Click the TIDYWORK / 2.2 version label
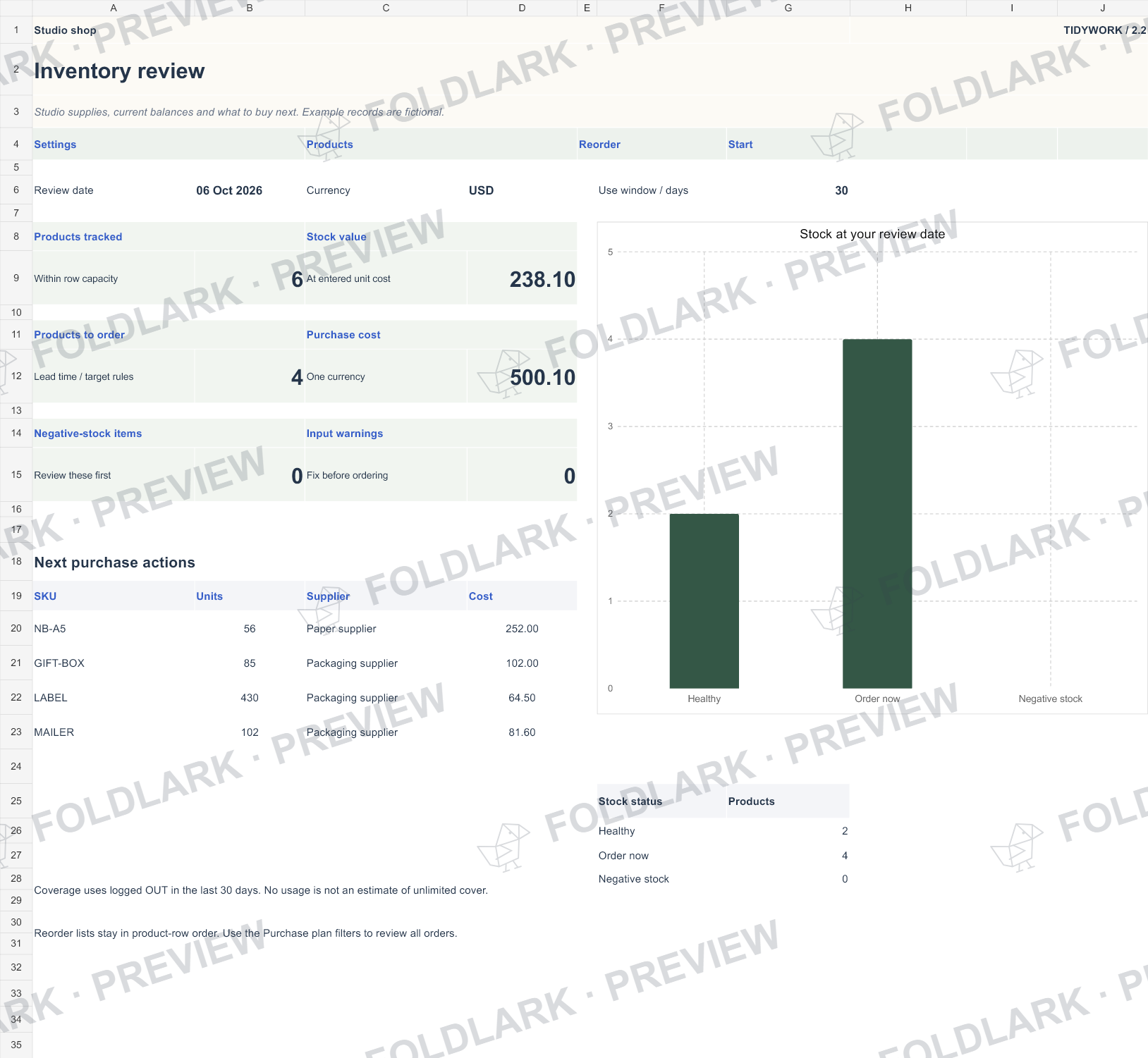The image size is (1148, 1058). click(x=1105, y=30)
